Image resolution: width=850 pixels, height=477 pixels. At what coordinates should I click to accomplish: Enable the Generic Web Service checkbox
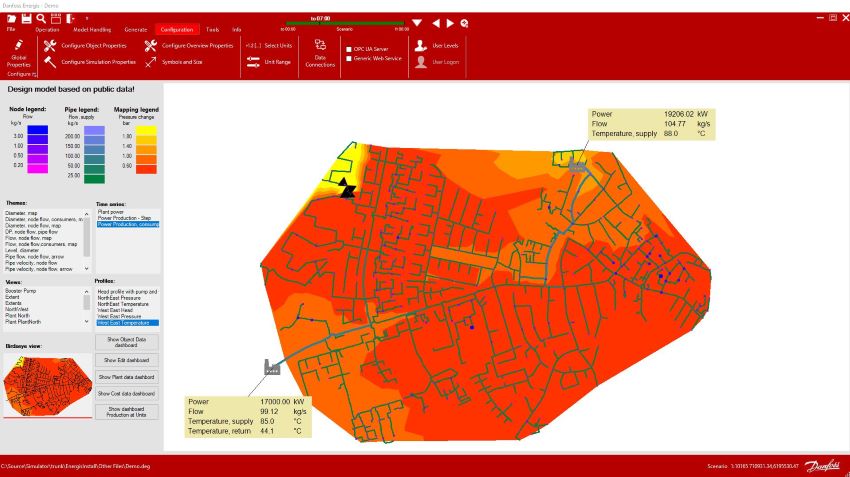tap(349, 59)
